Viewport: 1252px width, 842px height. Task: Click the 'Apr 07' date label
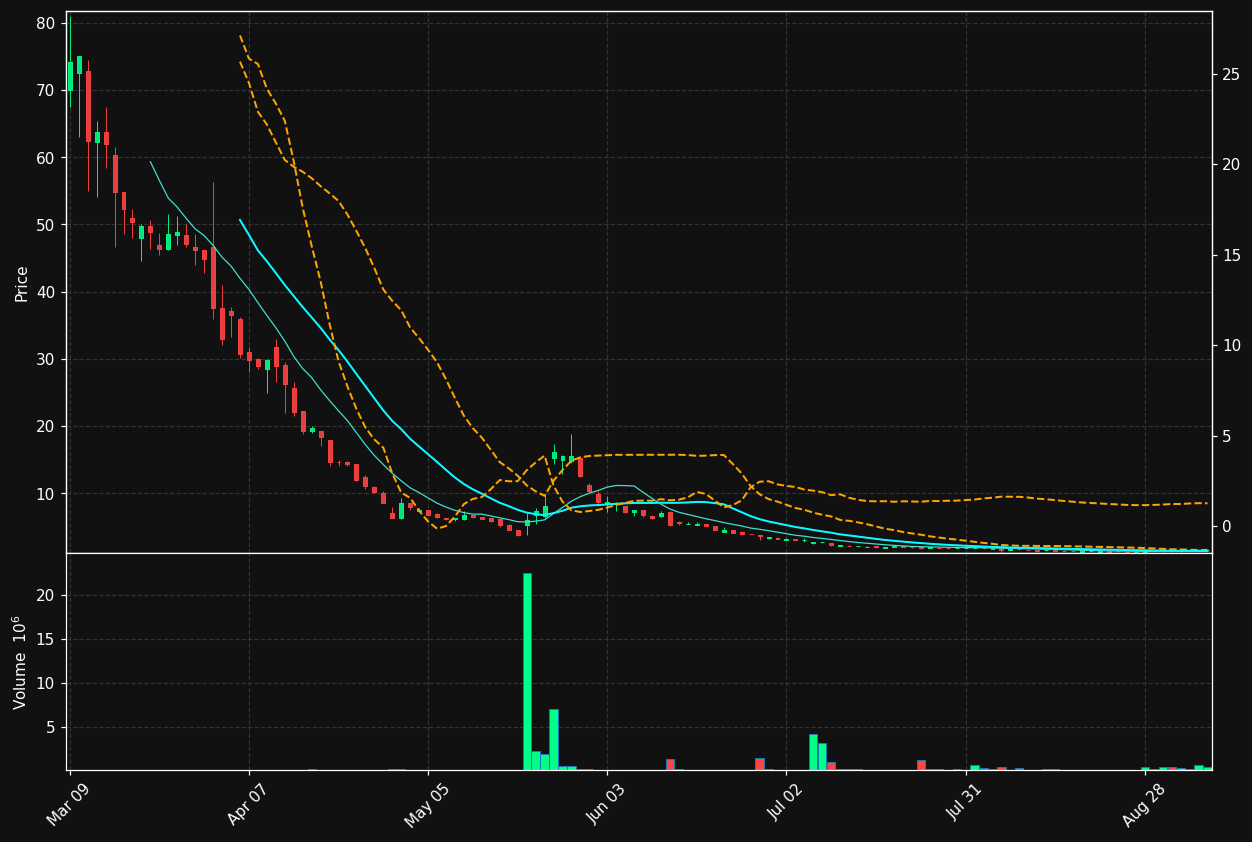pyautogui.click(x=250, y=804)
